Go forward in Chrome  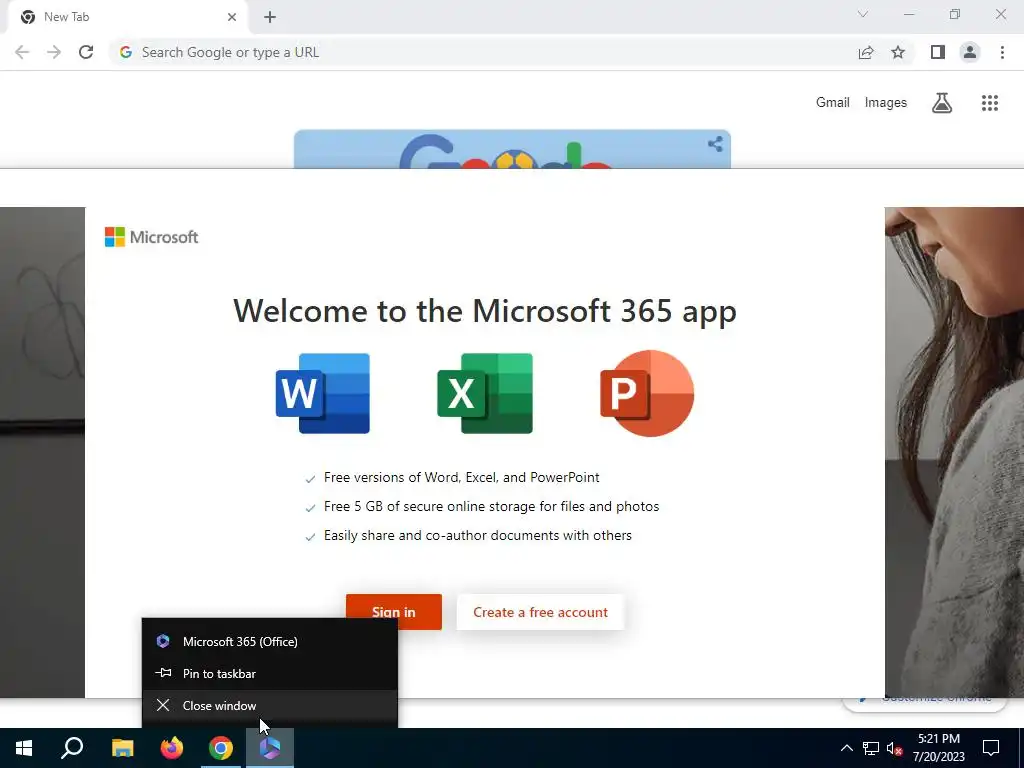pyautogui.click(x=54, y=52)
